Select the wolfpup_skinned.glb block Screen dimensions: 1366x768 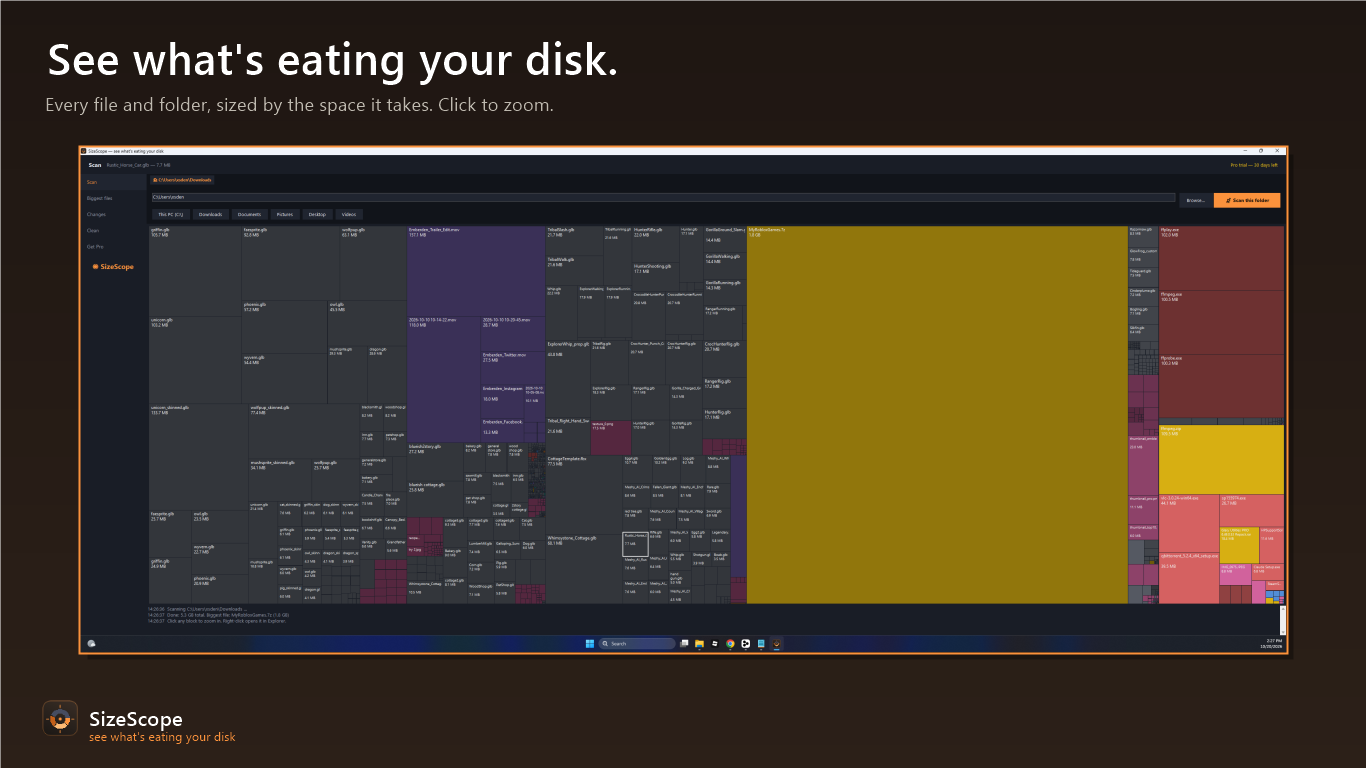click(304, 431)
